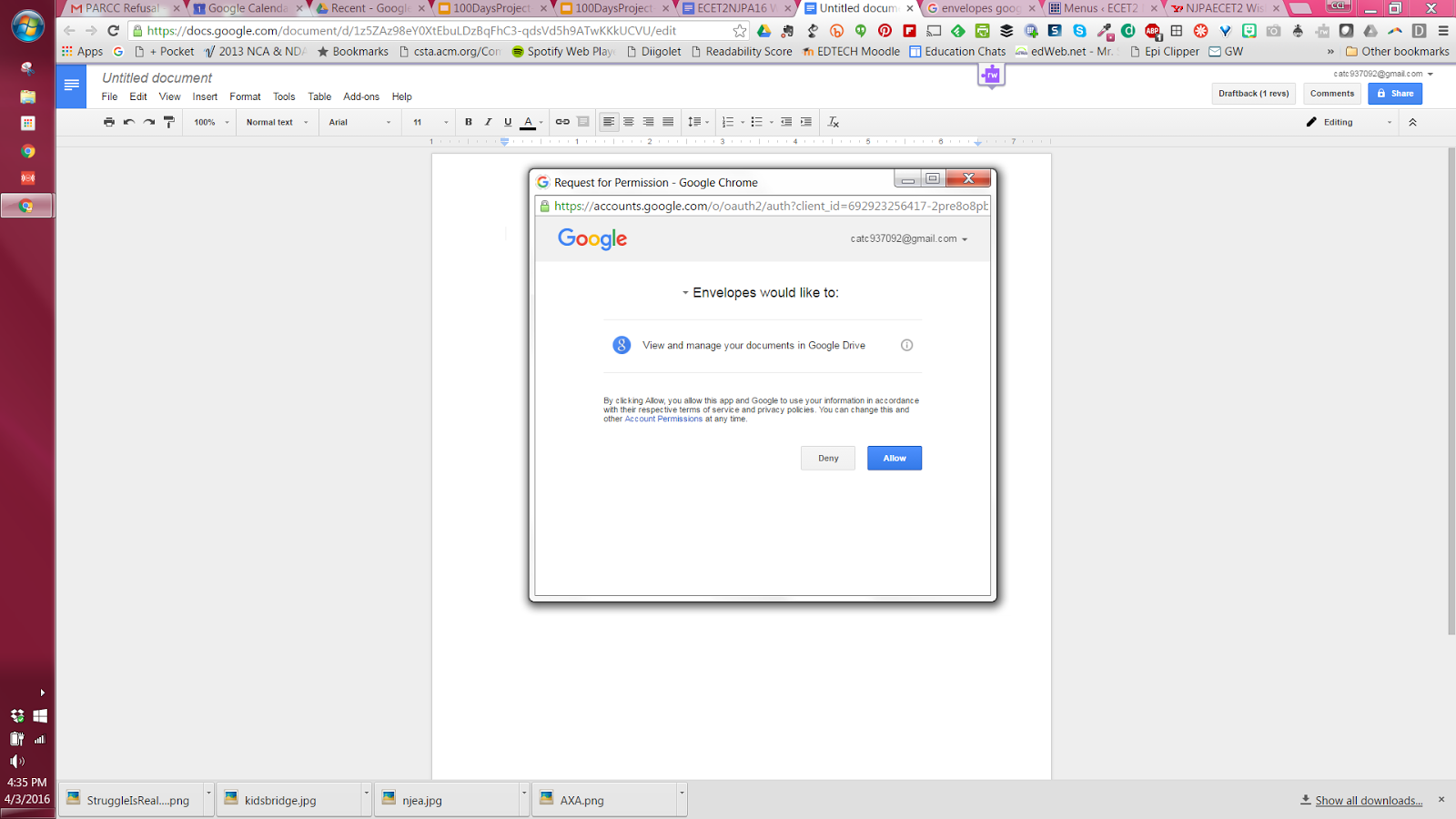Screen dimensions: 1456x819
Task: Center align text
Action: pyautogui.click(x=629, y=122)
